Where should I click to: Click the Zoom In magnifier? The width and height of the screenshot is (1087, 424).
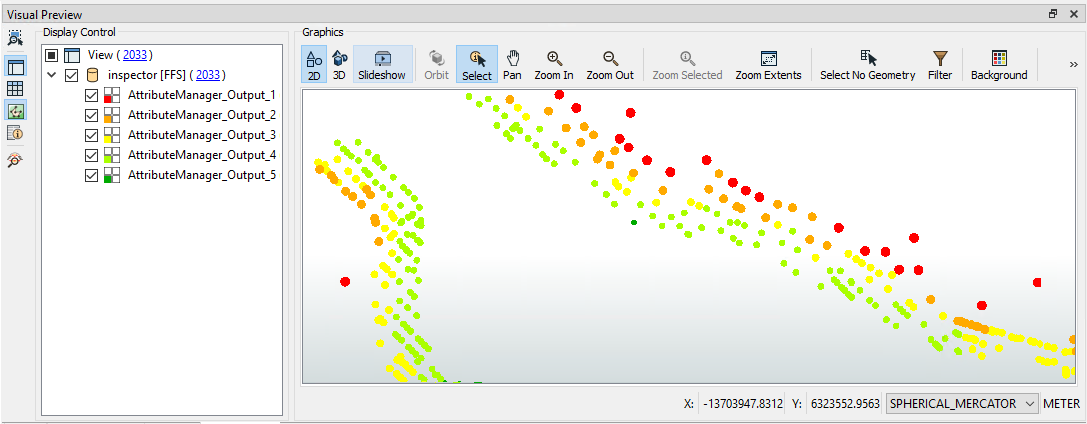553,64
